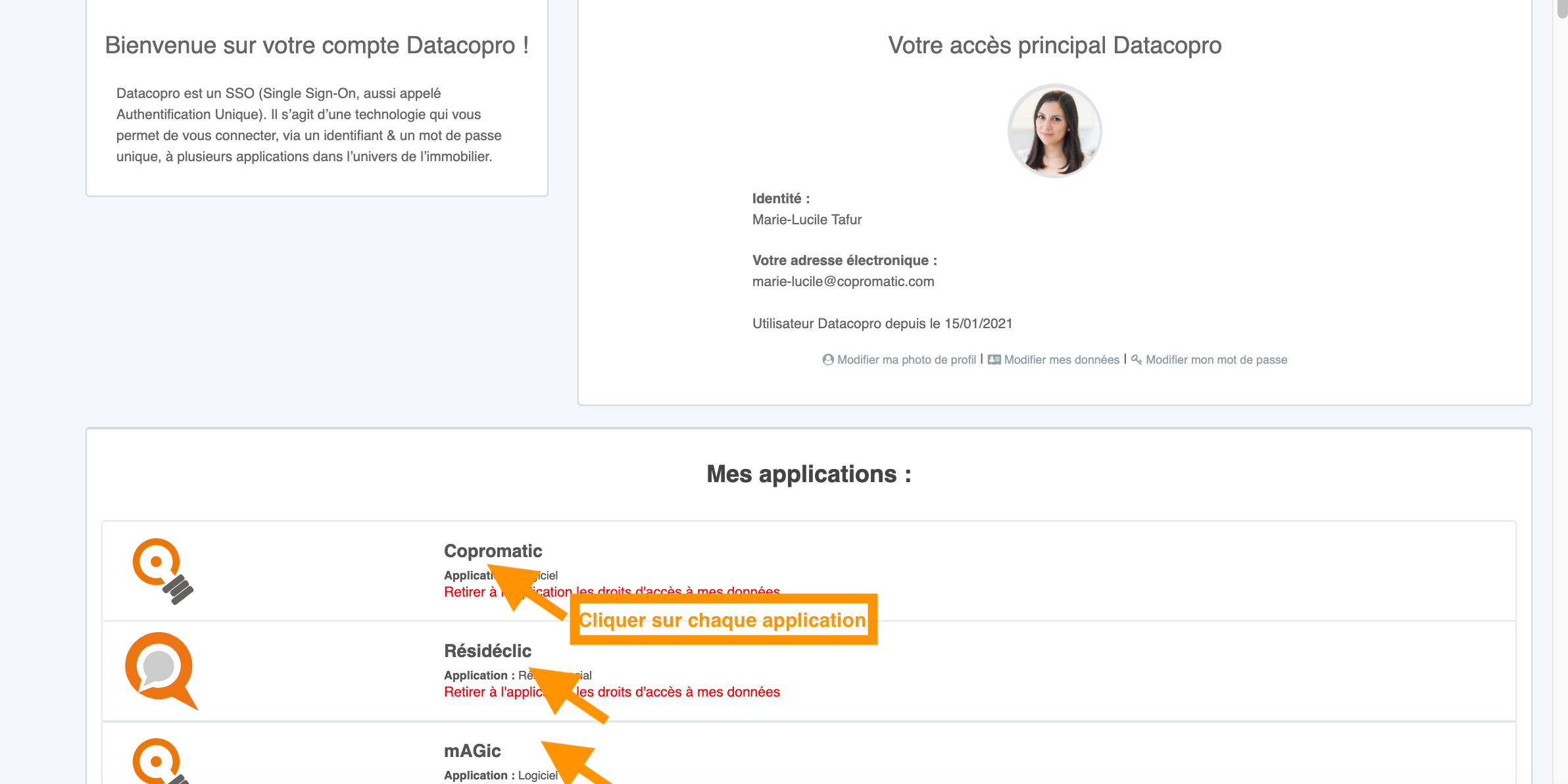
Task: Open Modifier ma photo de profil link
Action: pos(906,360)
